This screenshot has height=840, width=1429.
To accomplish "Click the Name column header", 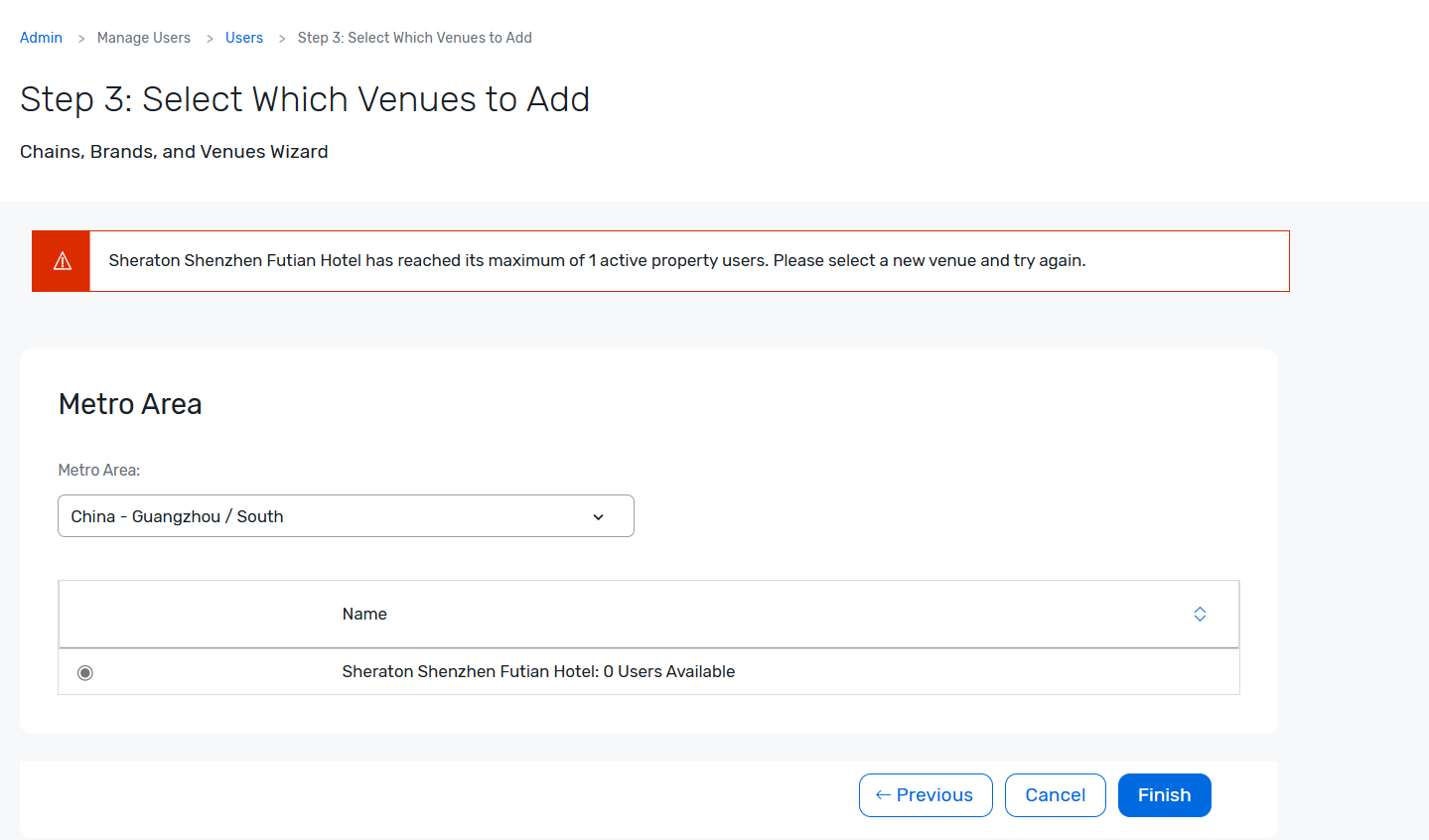I will [364, 614].
